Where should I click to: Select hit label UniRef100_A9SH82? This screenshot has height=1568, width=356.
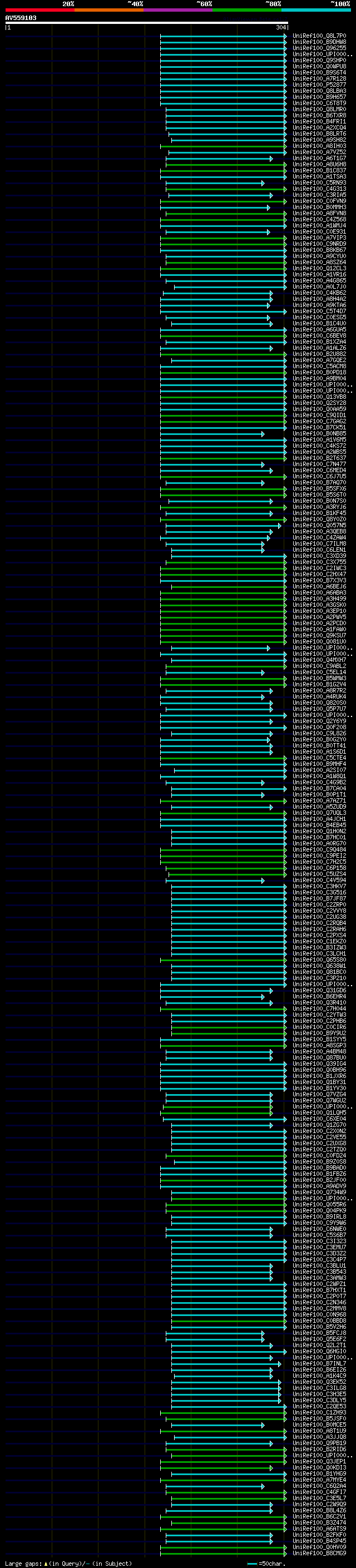[x=319, y=140]
